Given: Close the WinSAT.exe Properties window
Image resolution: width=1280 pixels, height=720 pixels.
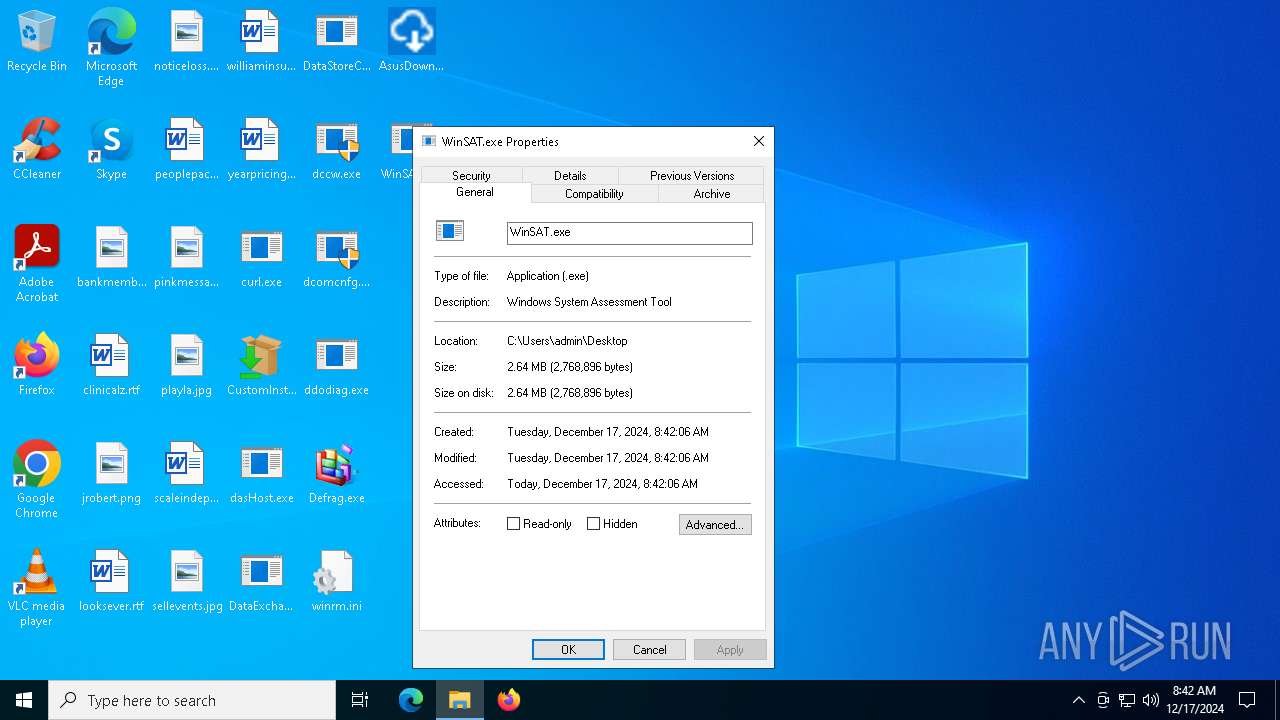Looking at the screenshot, I should click(759, 141).
